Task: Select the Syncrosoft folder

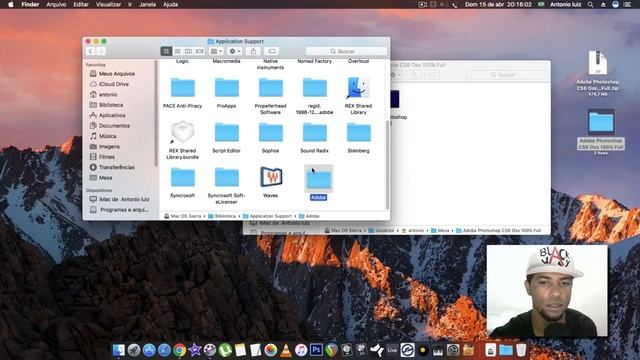Action: (182, 178)
